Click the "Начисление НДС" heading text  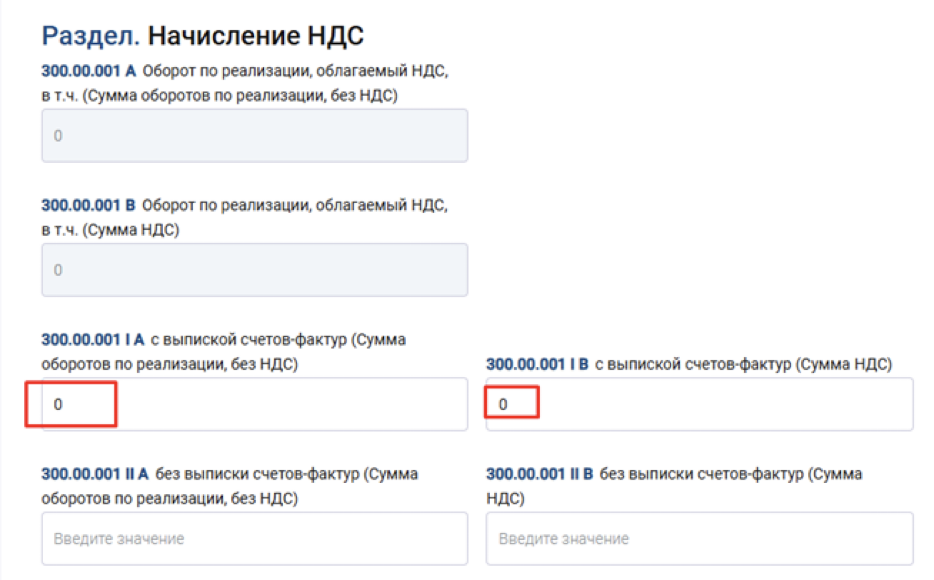(x=255, y=36)
